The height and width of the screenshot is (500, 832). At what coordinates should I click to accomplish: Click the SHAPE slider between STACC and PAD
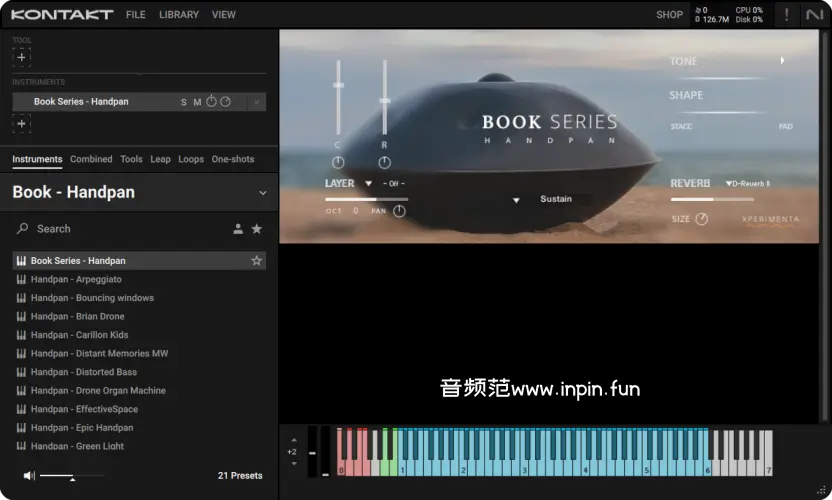(721, 113)
